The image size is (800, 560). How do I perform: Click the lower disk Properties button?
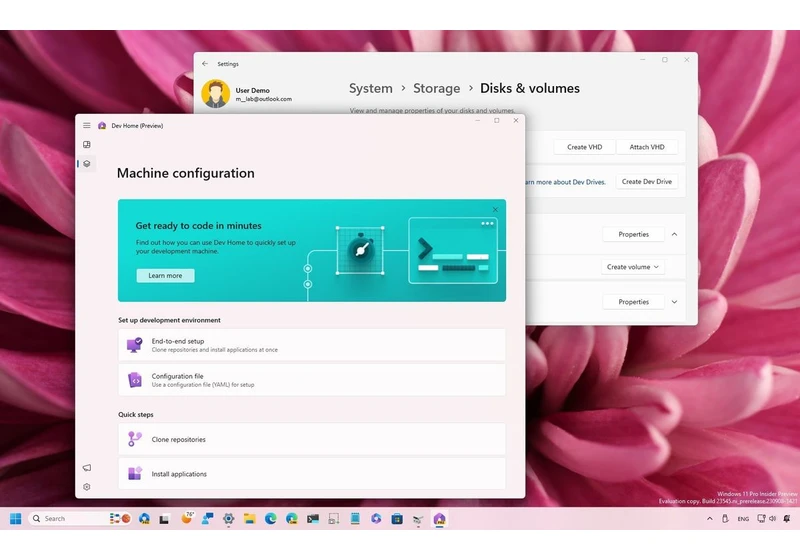(634, 302)
